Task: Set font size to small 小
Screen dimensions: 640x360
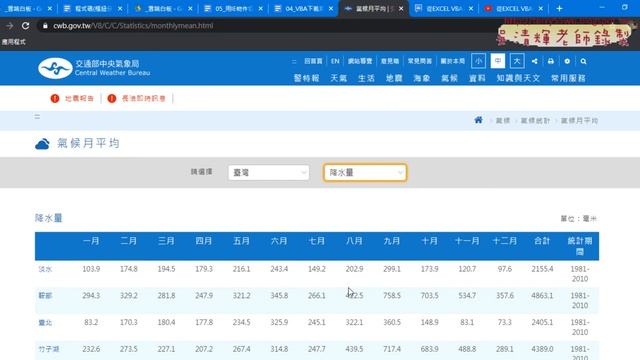Action: coord(478,61)
